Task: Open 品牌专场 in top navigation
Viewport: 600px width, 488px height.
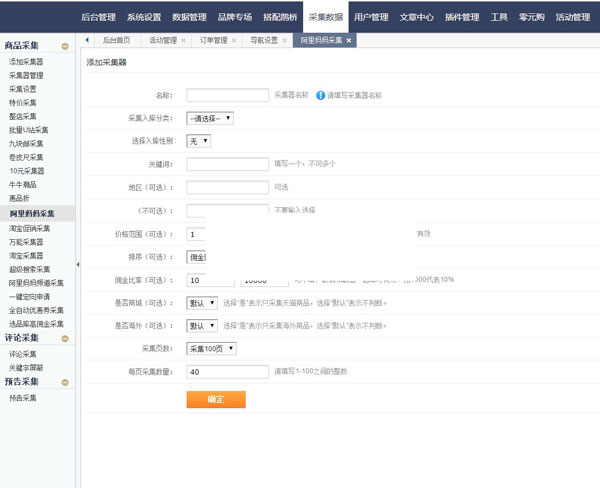Action: pos(235,17)
